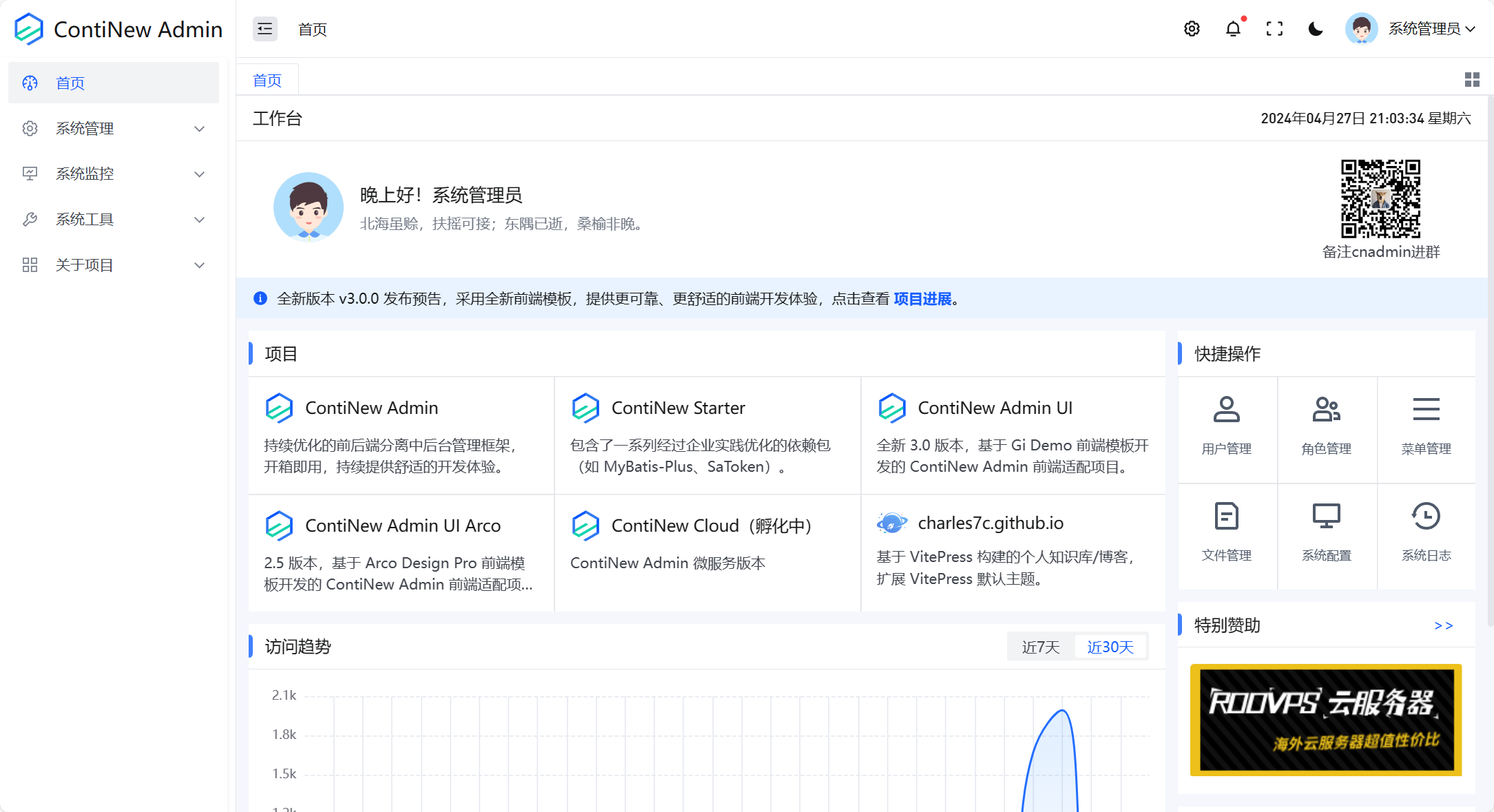
Task: Open 系统日志 in quick actions
Action: click(x=1426, y=532)
